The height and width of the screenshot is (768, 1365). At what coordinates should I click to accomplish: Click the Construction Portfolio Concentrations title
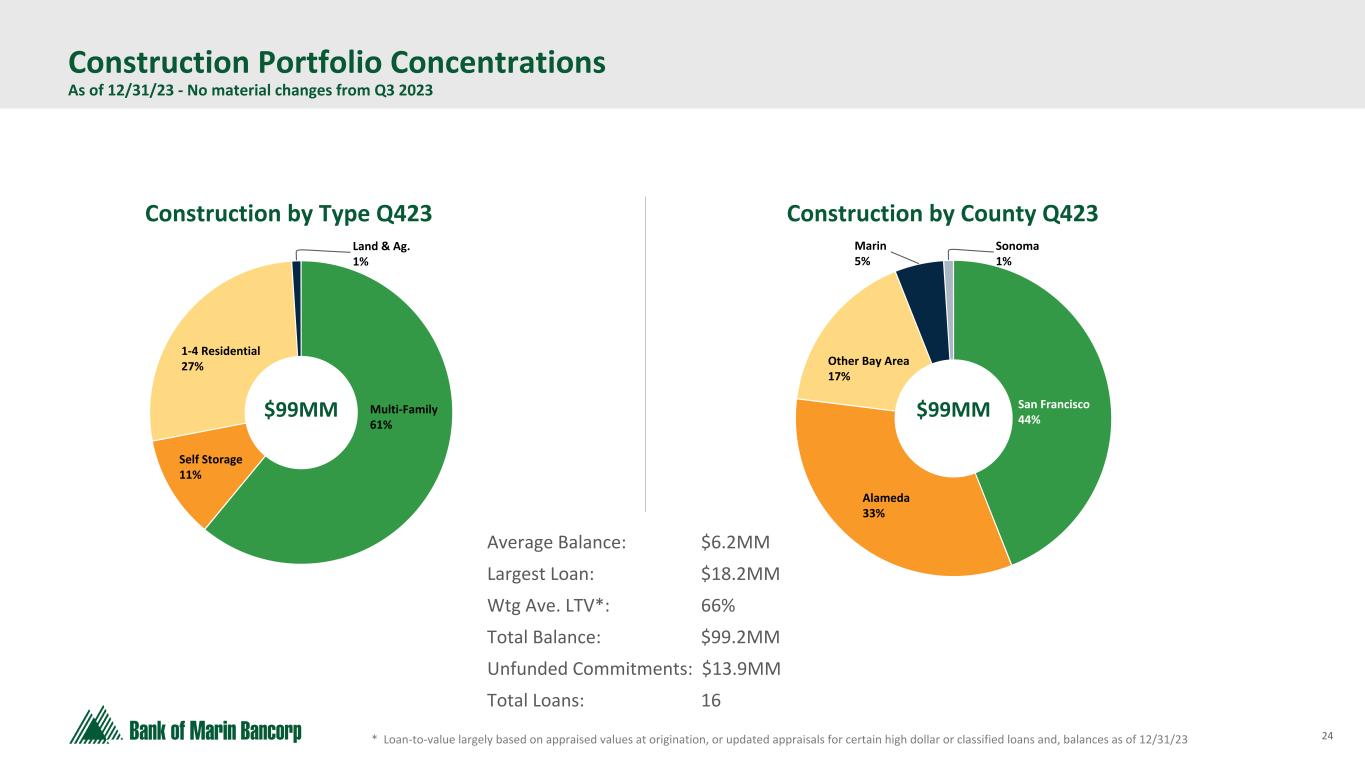click(x=336, y=63)
